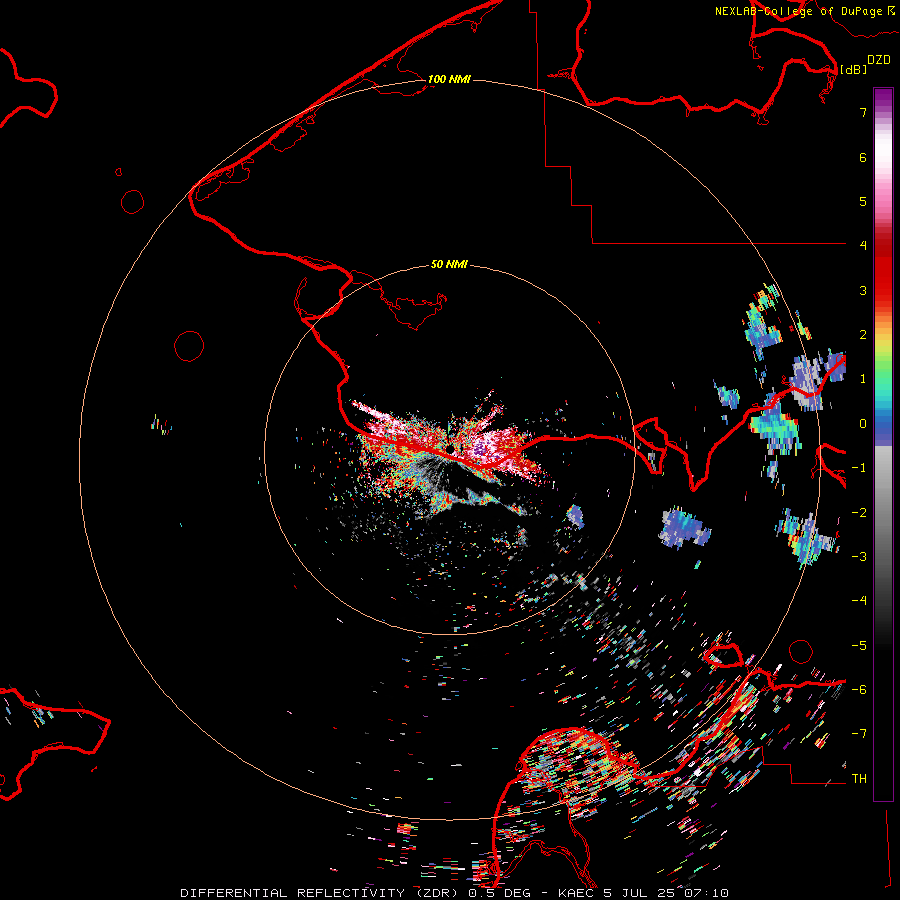
Task: Click the 0 value on the color scale
Action: pos(863,424)
